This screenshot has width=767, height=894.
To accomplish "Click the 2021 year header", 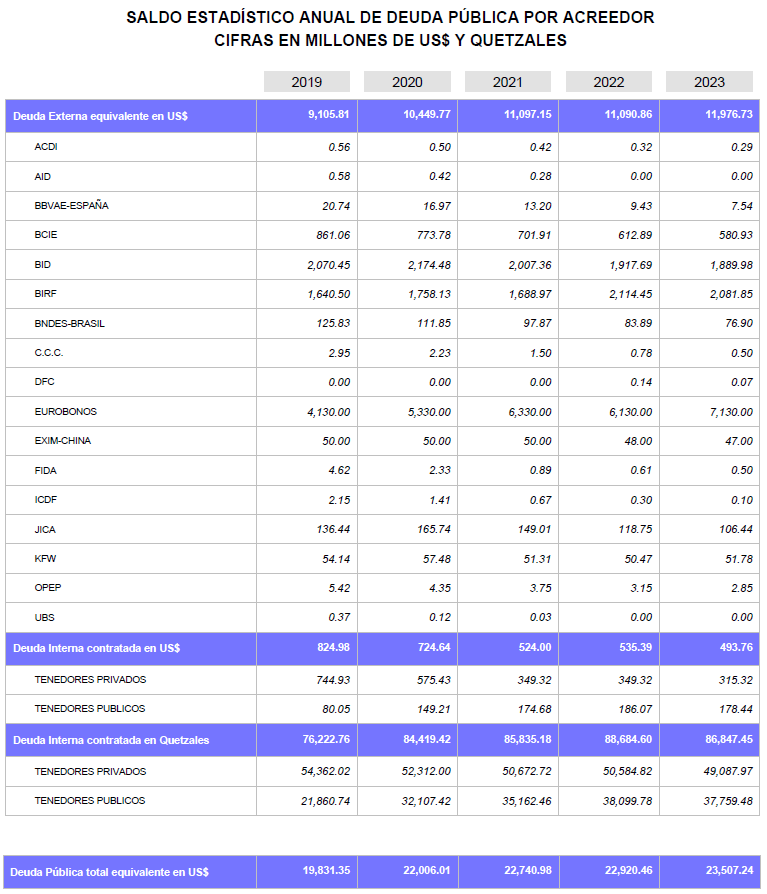I will click(x=507, y=82).
